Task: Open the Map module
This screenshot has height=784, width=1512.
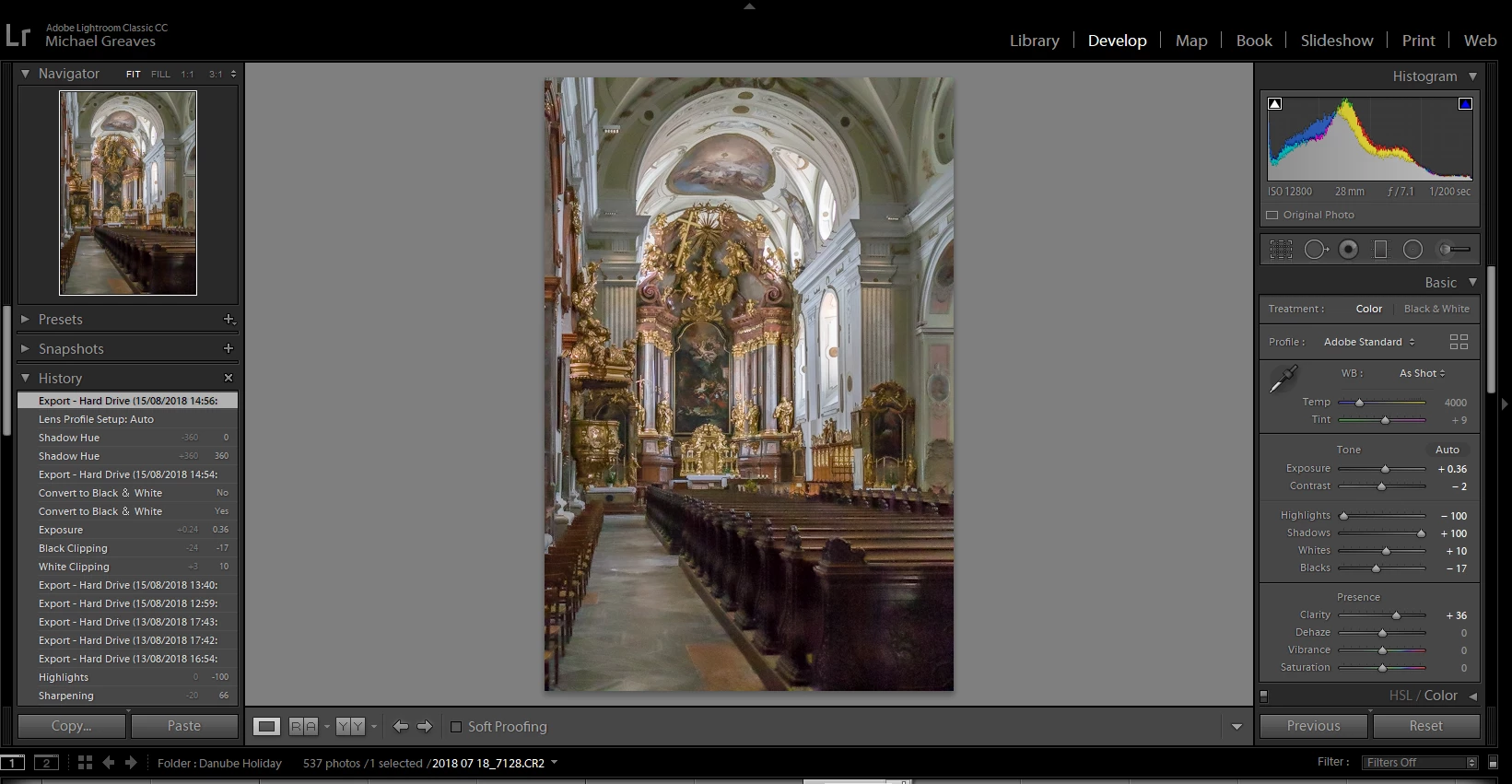Action: click(x=1191, y=41)
